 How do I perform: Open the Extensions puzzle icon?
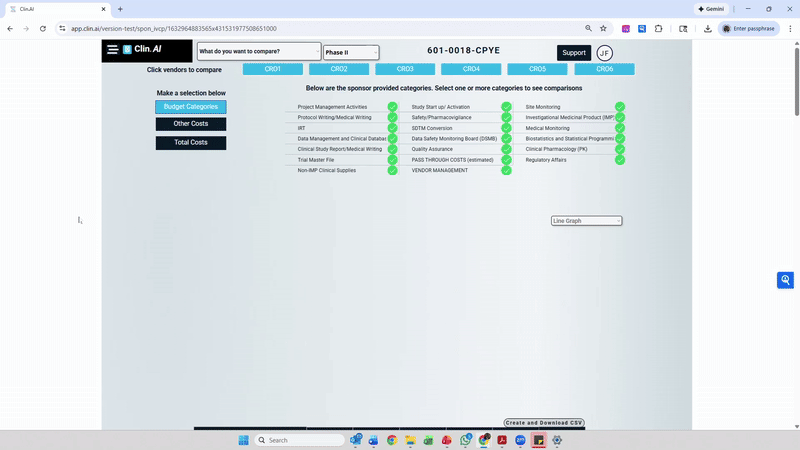tap(659, 29)
